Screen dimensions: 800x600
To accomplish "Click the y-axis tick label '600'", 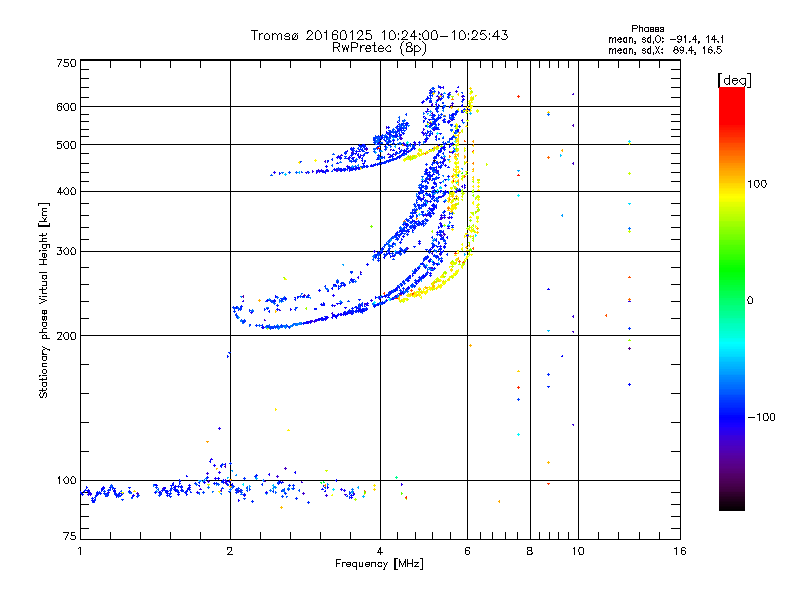I will pyautogui.click(x=67, y=107).
